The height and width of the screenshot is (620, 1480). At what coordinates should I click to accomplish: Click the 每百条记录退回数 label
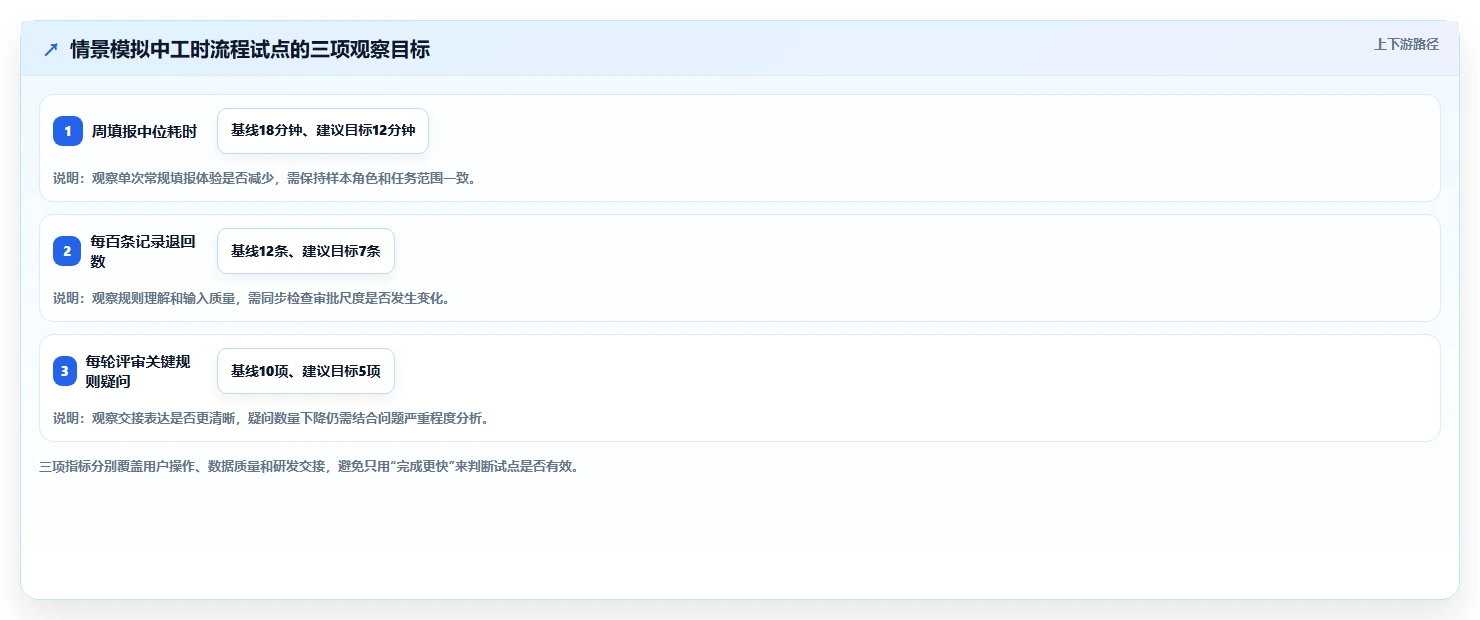143,251
